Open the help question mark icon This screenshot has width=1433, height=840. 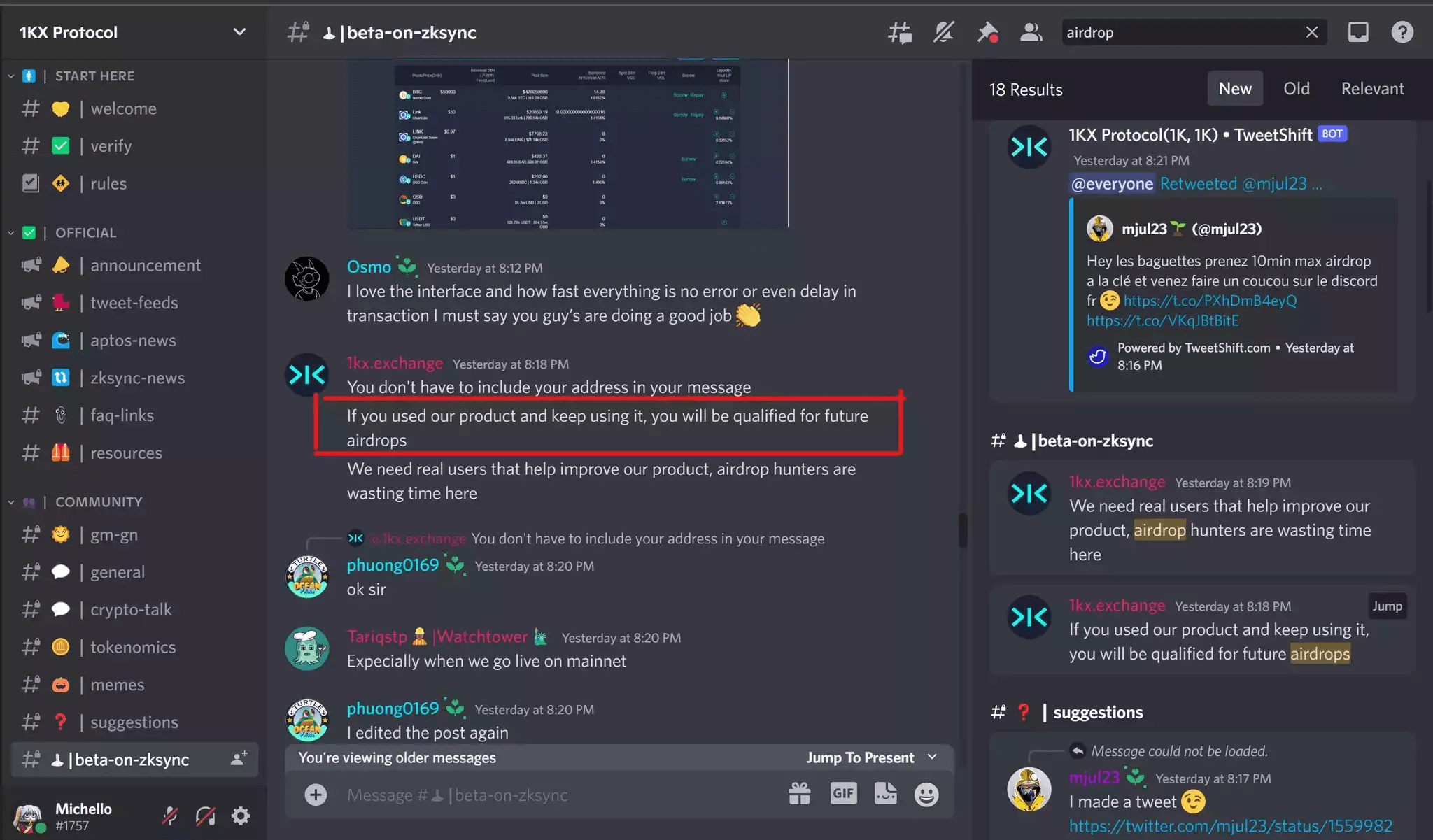[x=1402, y=32]
